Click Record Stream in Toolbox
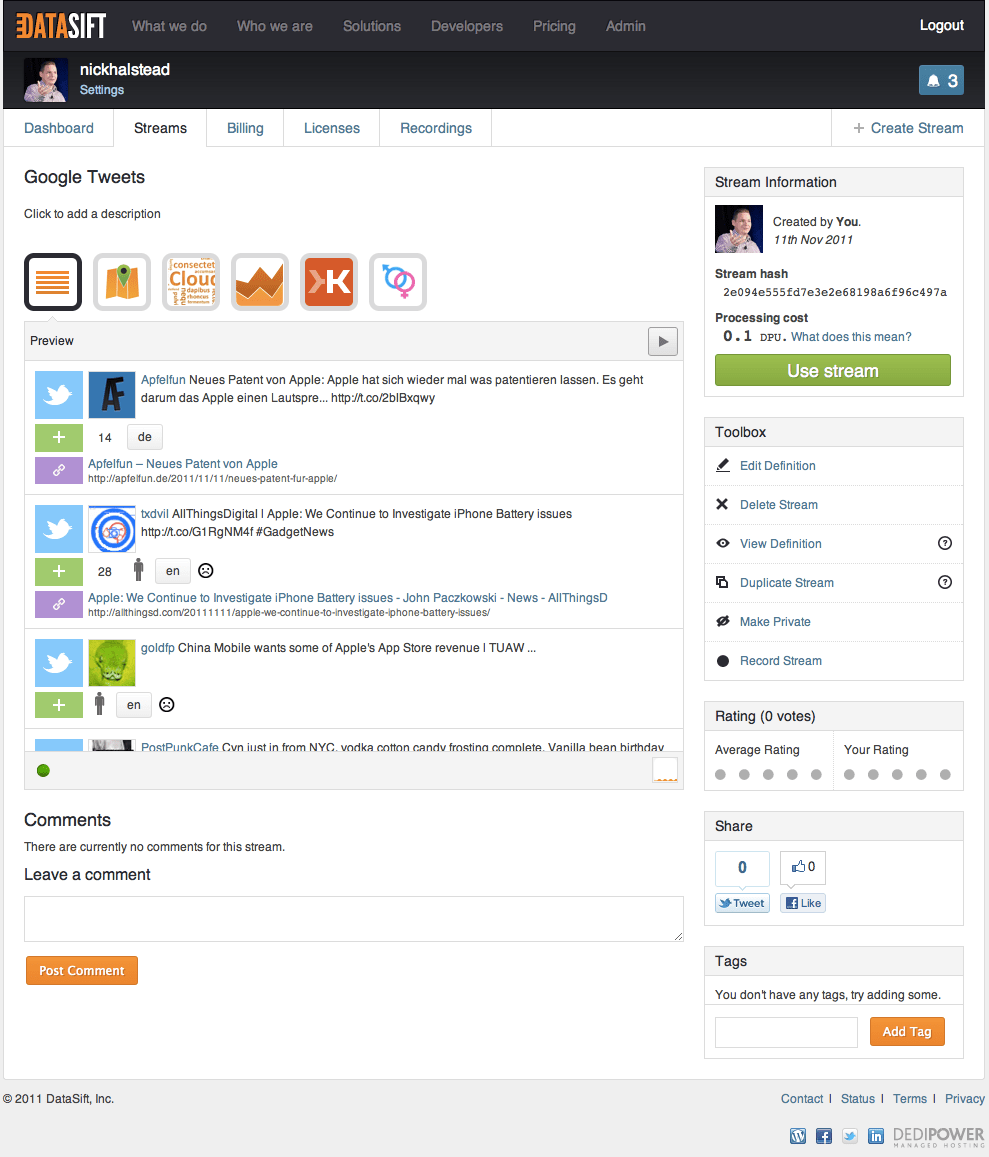 [781, 661]
